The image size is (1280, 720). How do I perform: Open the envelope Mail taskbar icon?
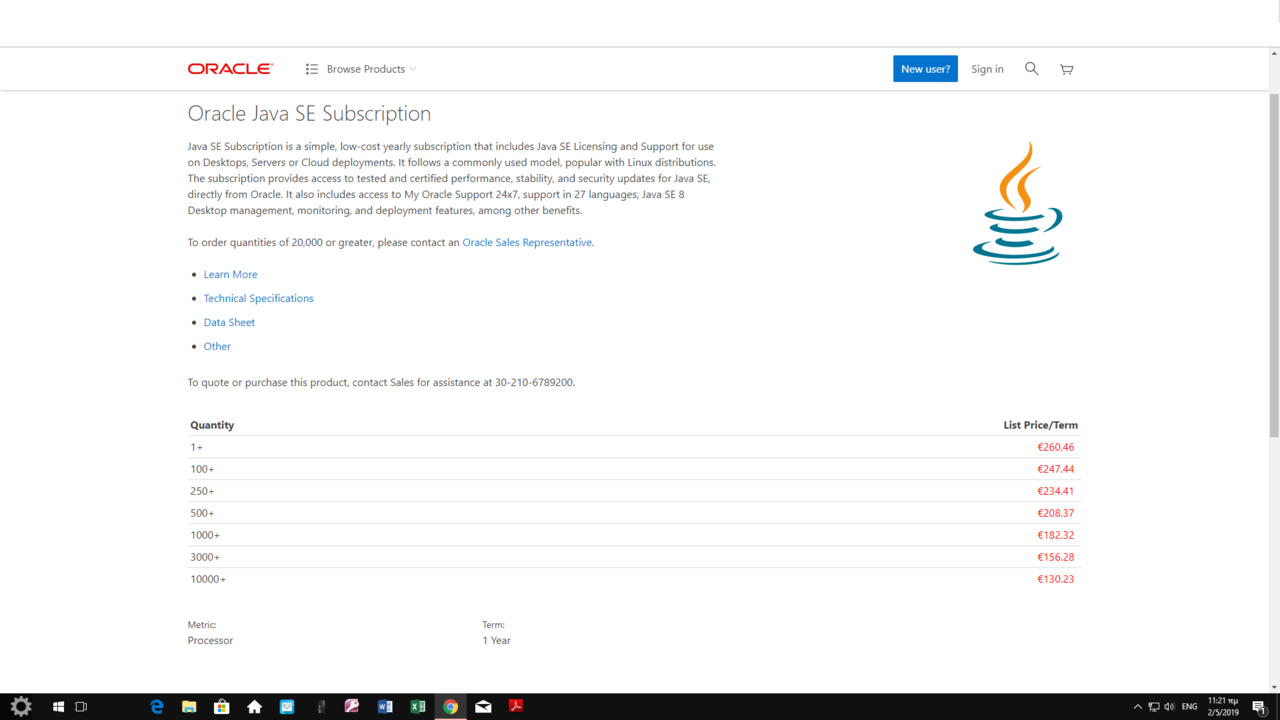pyautogui.click(x=483, y=706)
